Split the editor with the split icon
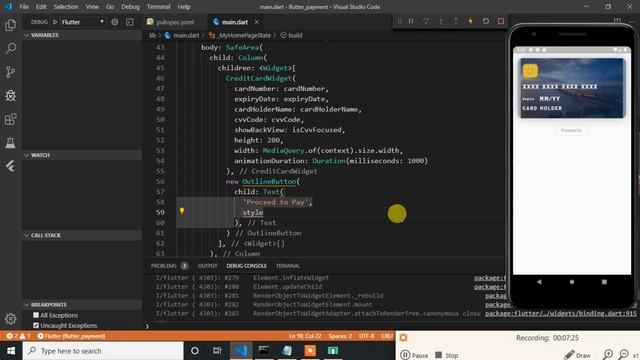The width and height of the screenshot is (640, 360). coord(617,21)
